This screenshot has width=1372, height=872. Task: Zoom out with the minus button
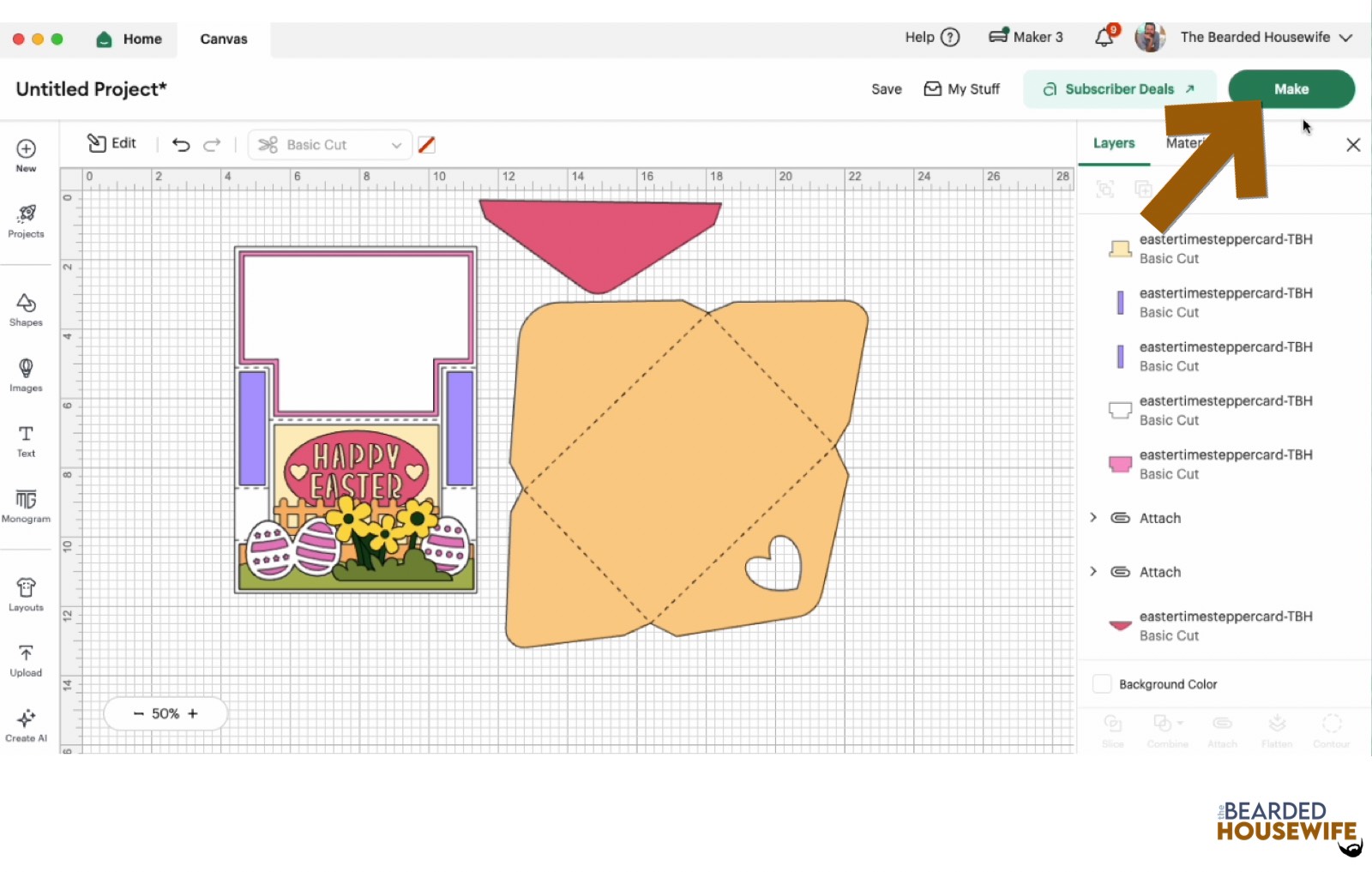[138, 713]
